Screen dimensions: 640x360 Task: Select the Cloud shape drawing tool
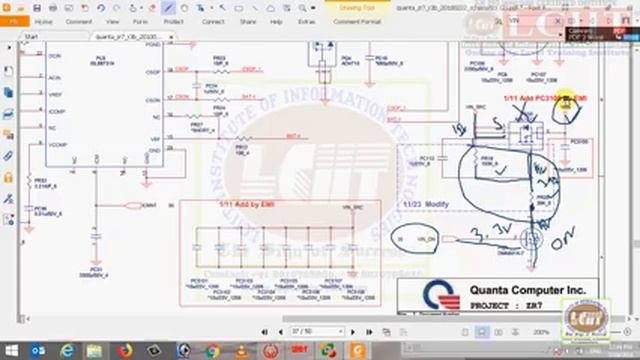click(271, 8)
